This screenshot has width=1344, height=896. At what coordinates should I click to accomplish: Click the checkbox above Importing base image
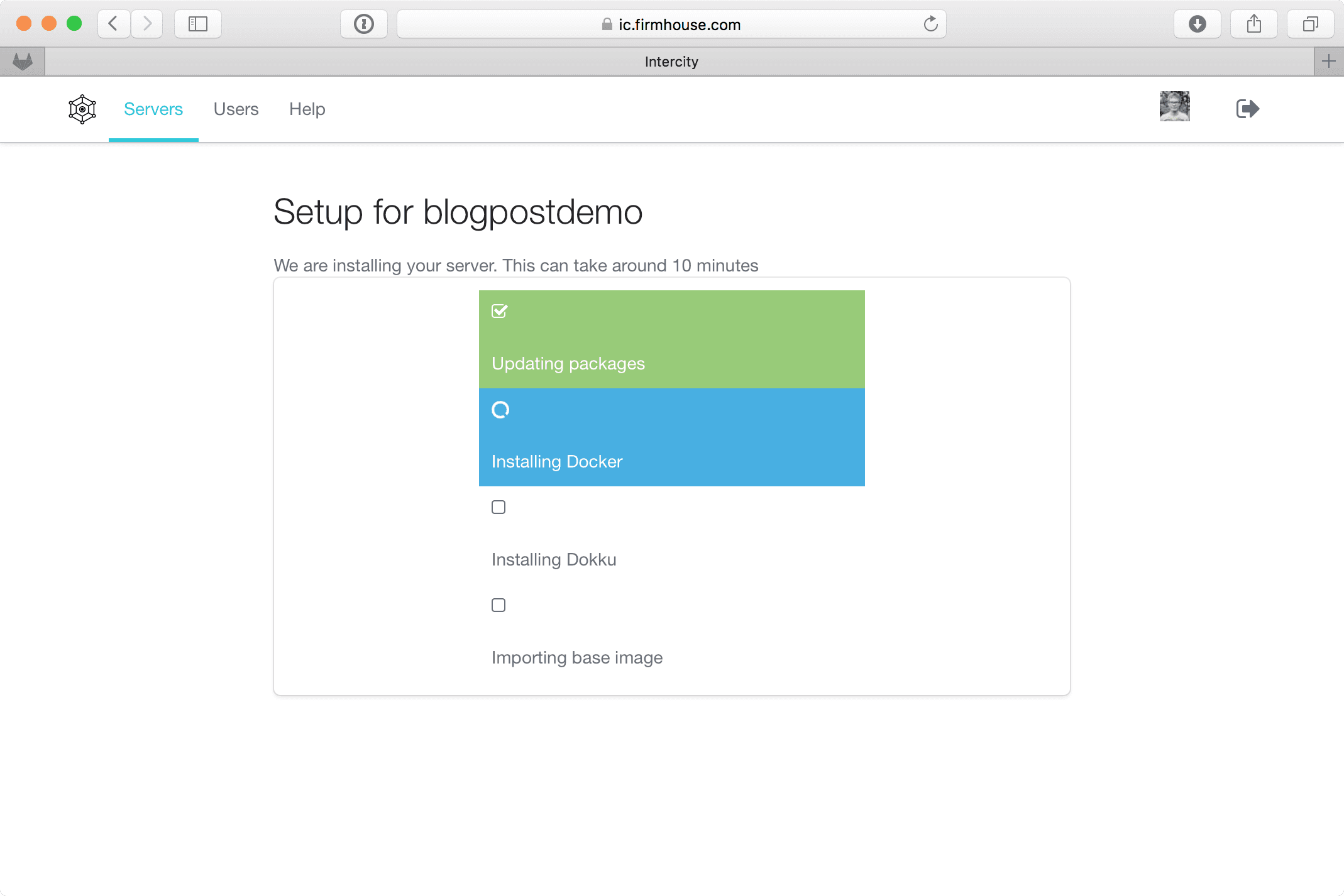pyautogui.click(x=498, y=605)
